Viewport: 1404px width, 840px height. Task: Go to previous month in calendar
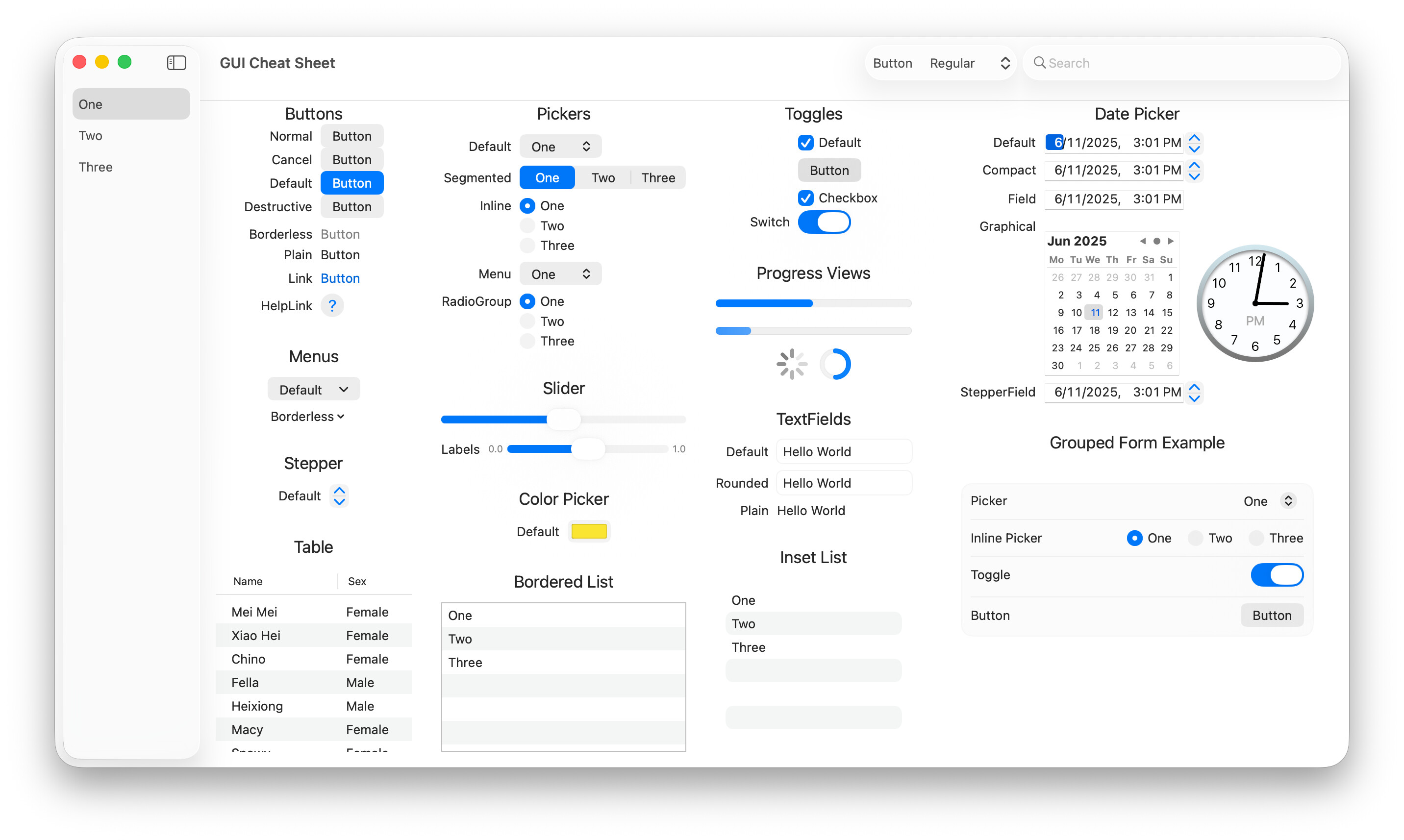(x=1142, y=241)
